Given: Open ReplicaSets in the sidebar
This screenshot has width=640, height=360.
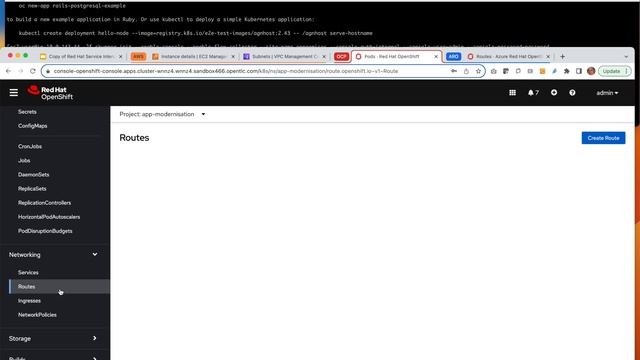Looking at the screenshot, I should pyautogui.click(x=32, y=189).
